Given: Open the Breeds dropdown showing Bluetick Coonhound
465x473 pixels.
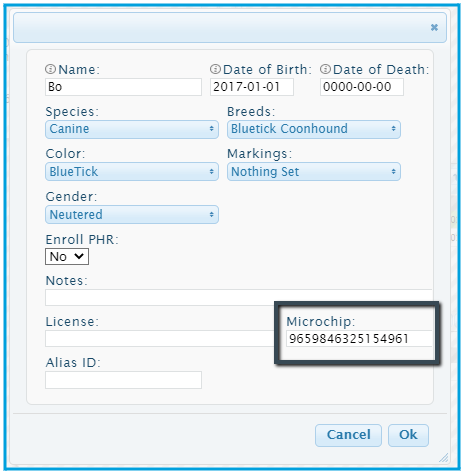Looking at the screenshot, I should (314, 129).
